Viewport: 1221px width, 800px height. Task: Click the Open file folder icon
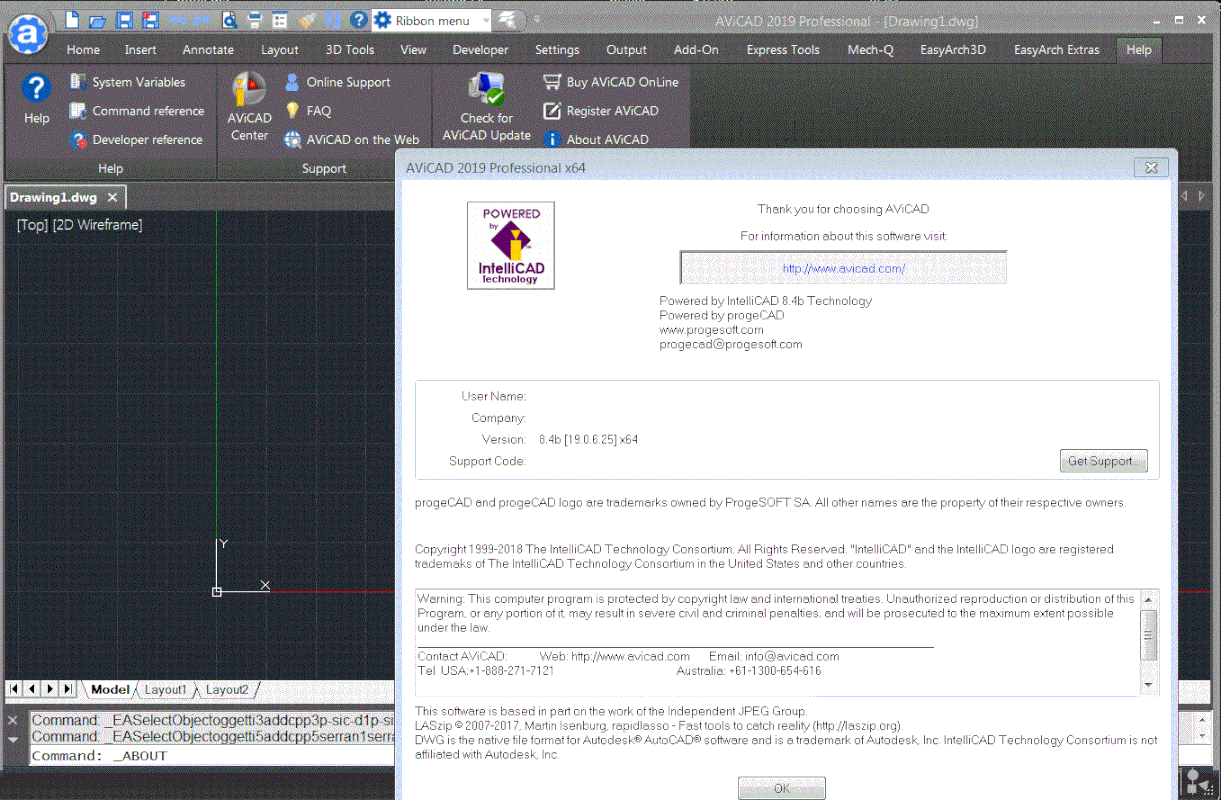pyautogui.click(x=97, y=20)
